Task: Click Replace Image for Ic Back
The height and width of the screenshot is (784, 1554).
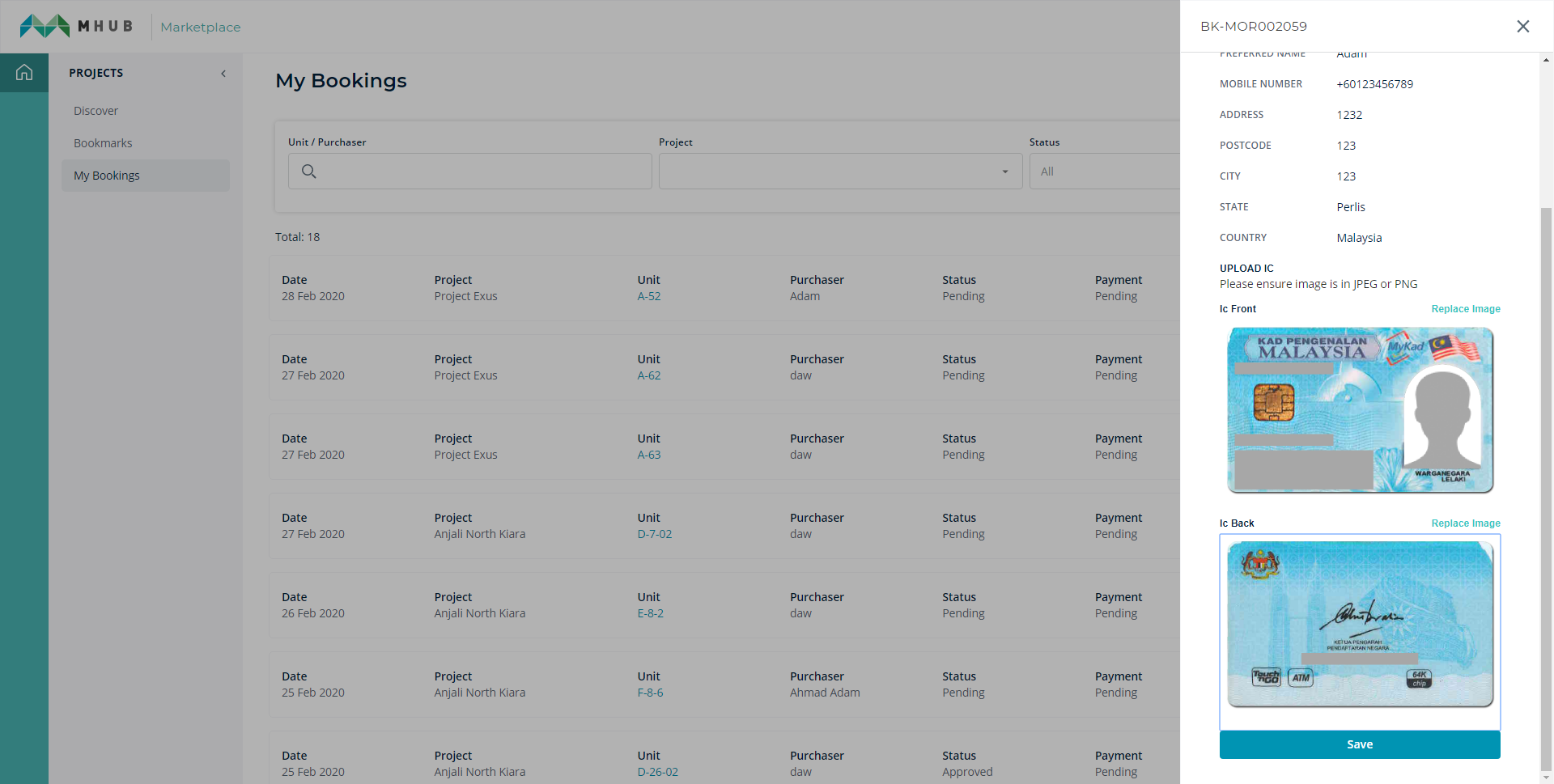Action: 1466,523
